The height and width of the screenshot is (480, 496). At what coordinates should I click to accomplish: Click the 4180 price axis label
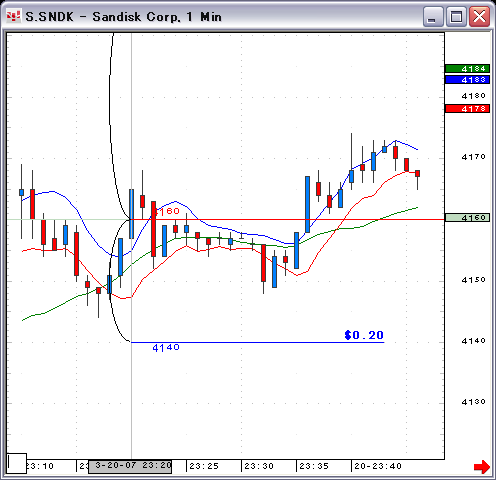(473, 96)
